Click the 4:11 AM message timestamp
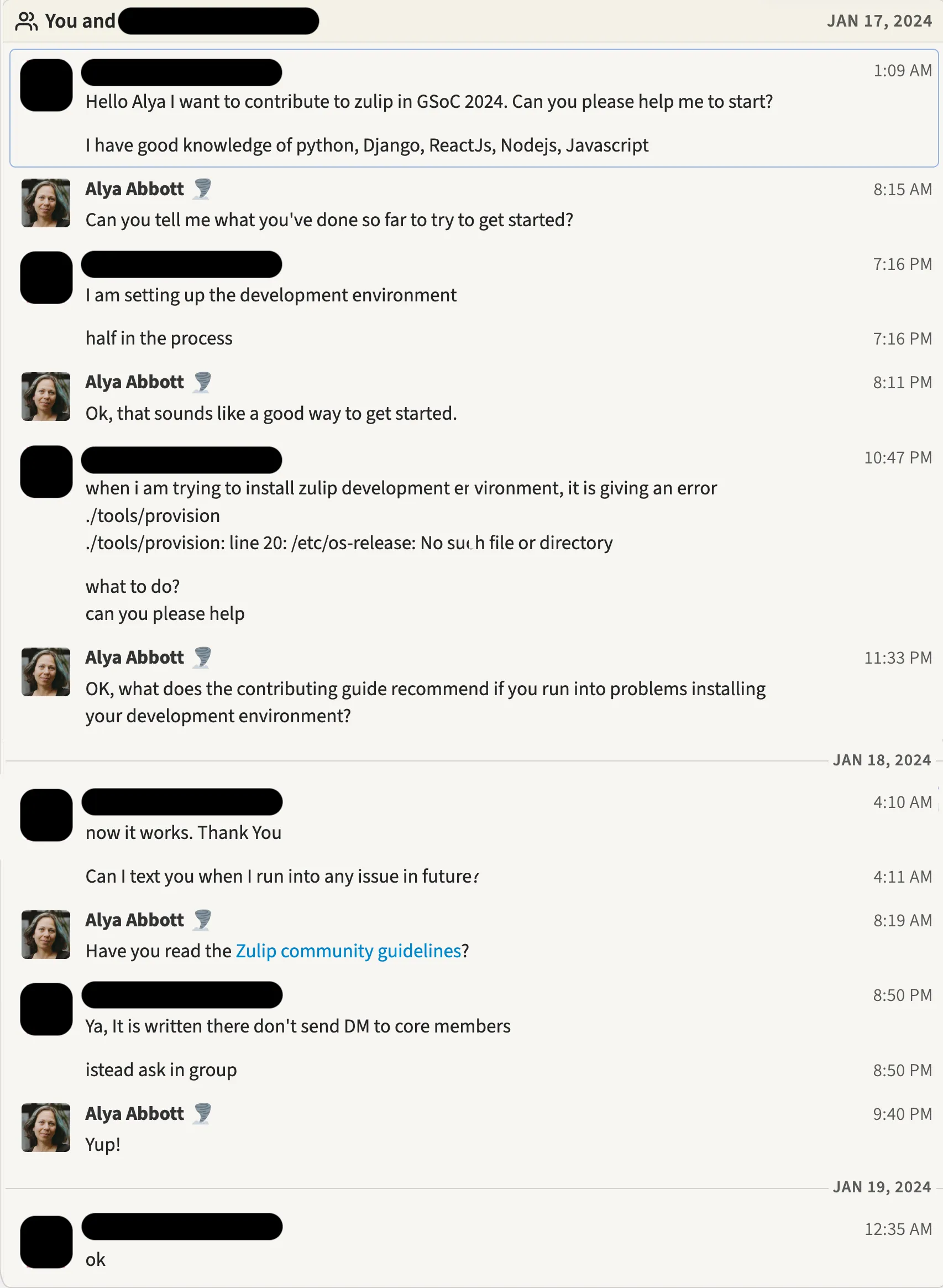Image resolution: width=943 pixels, height=1288 pixels. tap(902, 877)
